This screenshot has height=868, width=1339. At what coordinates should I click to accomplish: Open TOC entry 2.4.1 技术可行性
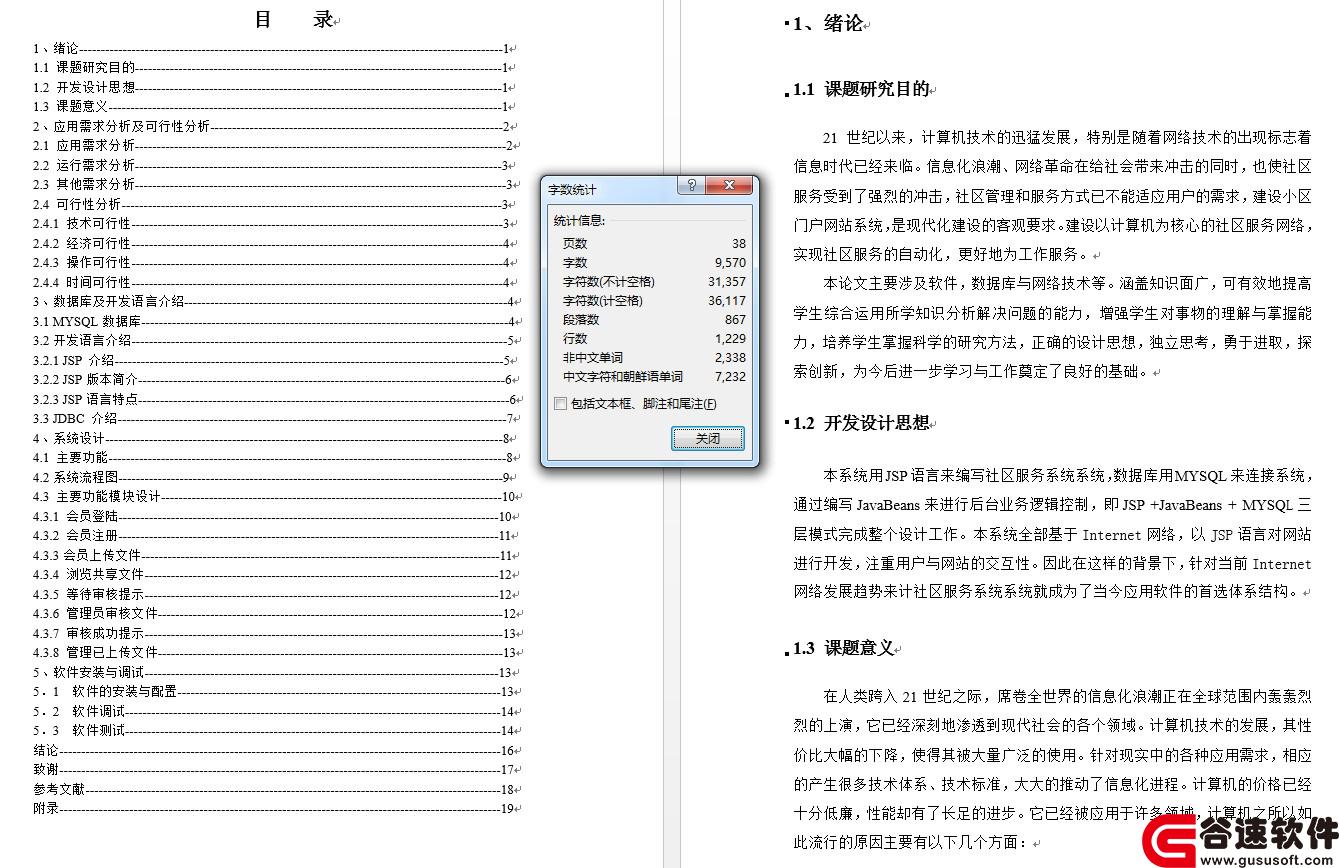click(274, 224)
